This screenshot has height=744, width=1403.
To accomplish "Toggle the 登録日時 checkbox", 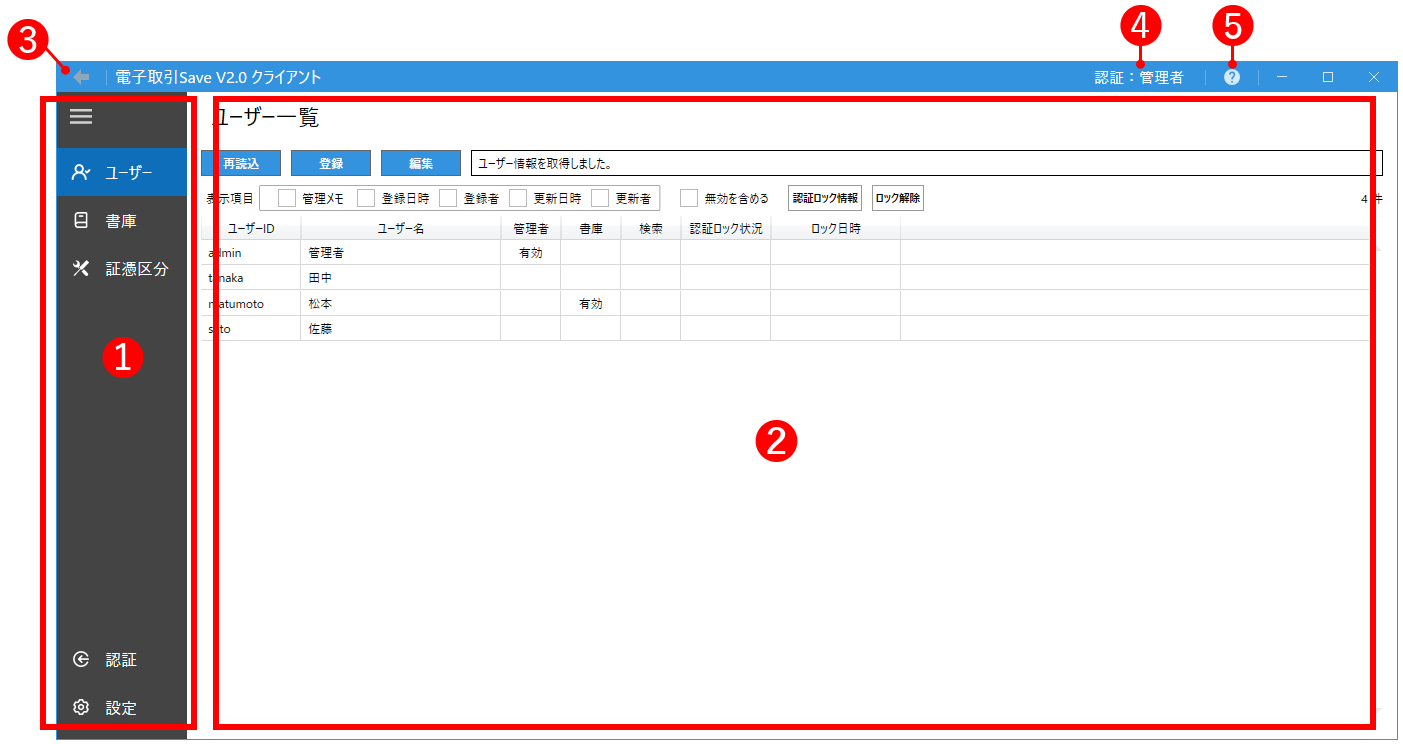I will click(366, 198).
